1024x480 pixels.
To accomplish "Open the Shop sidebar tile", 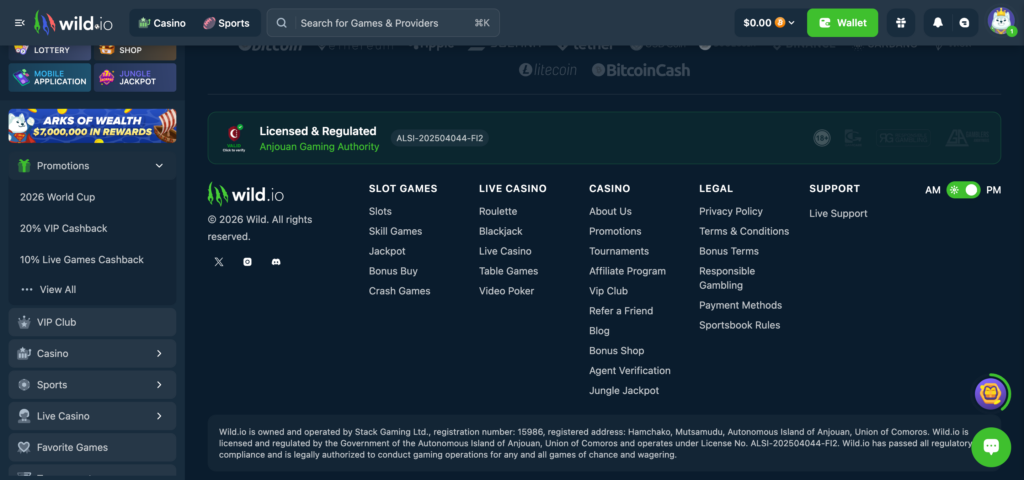I will pyautogui.click(x=135, y=50).
